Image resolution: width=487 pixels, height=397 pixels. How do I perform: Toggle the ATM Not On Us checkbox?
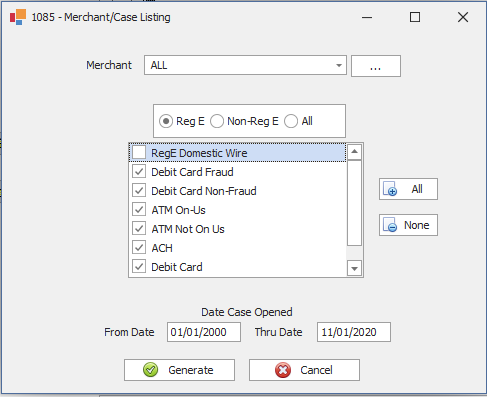click(x=139, y=229)
